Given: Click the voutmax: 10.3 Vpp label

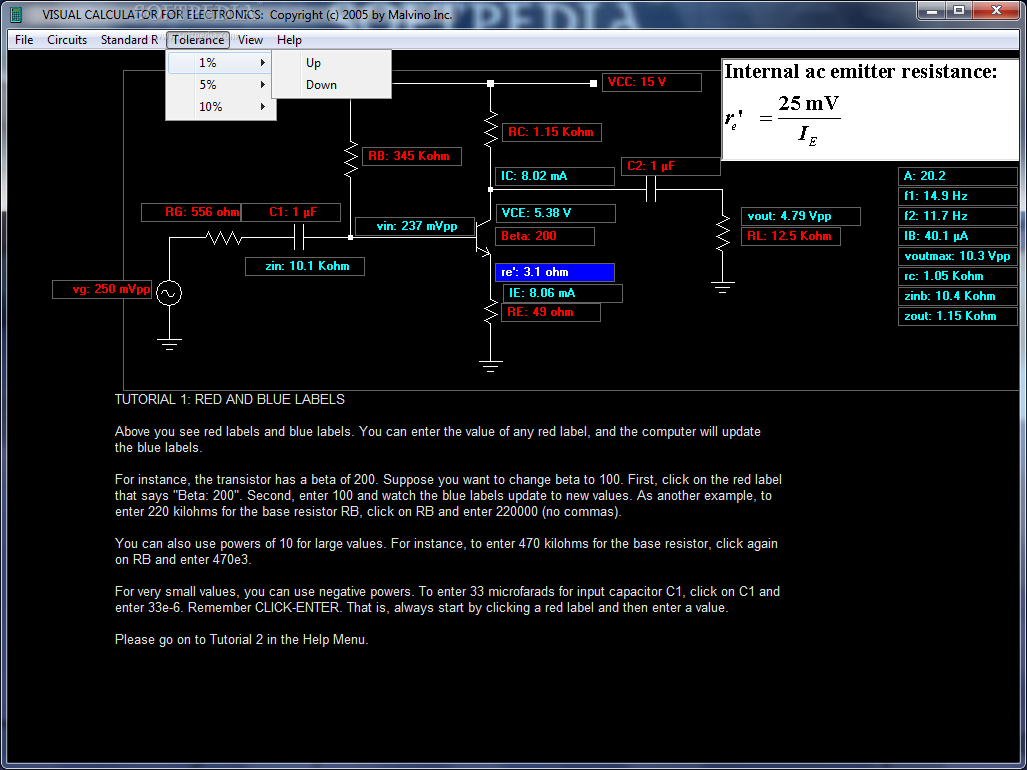Looking at the screenshot, I should pos(958,256).
